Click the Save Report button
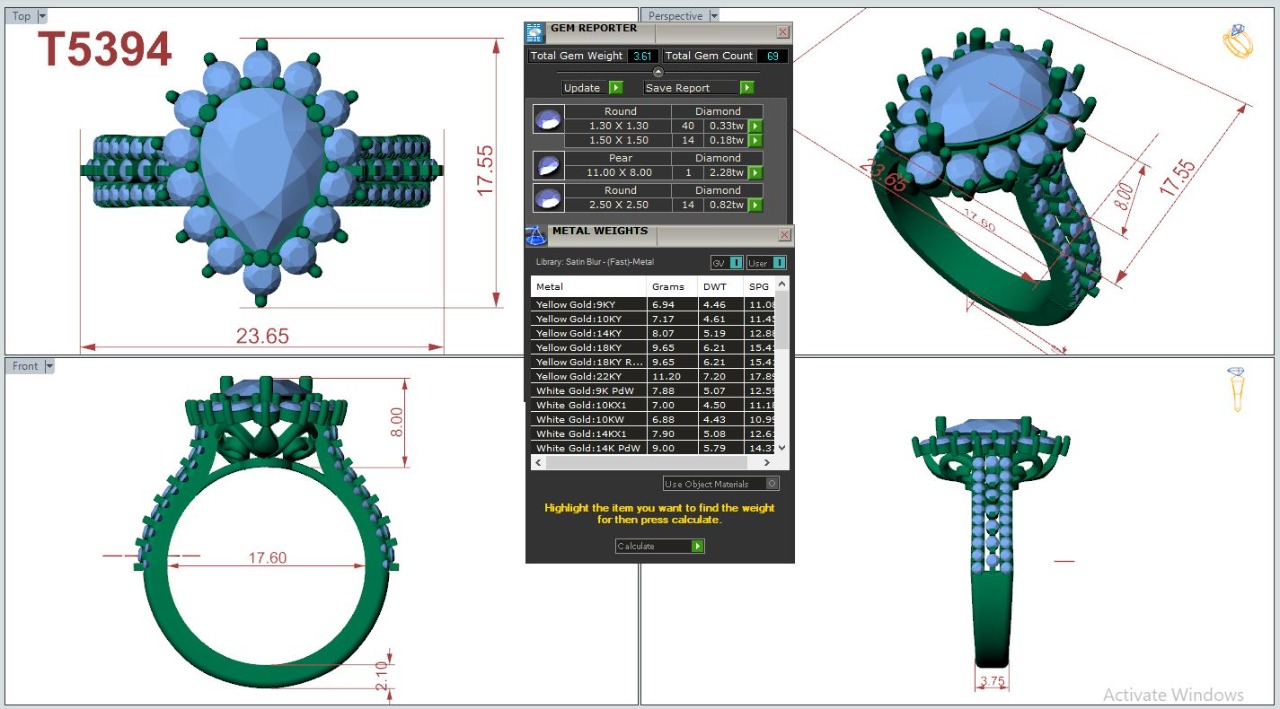 point(698,88)
